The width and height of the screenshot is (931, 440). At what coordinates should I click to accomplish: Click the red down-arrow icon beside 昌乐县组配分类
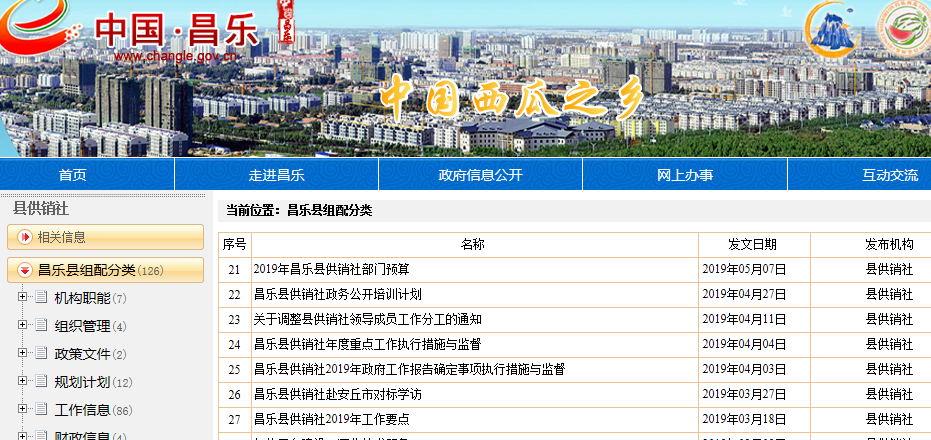[24, 270]
